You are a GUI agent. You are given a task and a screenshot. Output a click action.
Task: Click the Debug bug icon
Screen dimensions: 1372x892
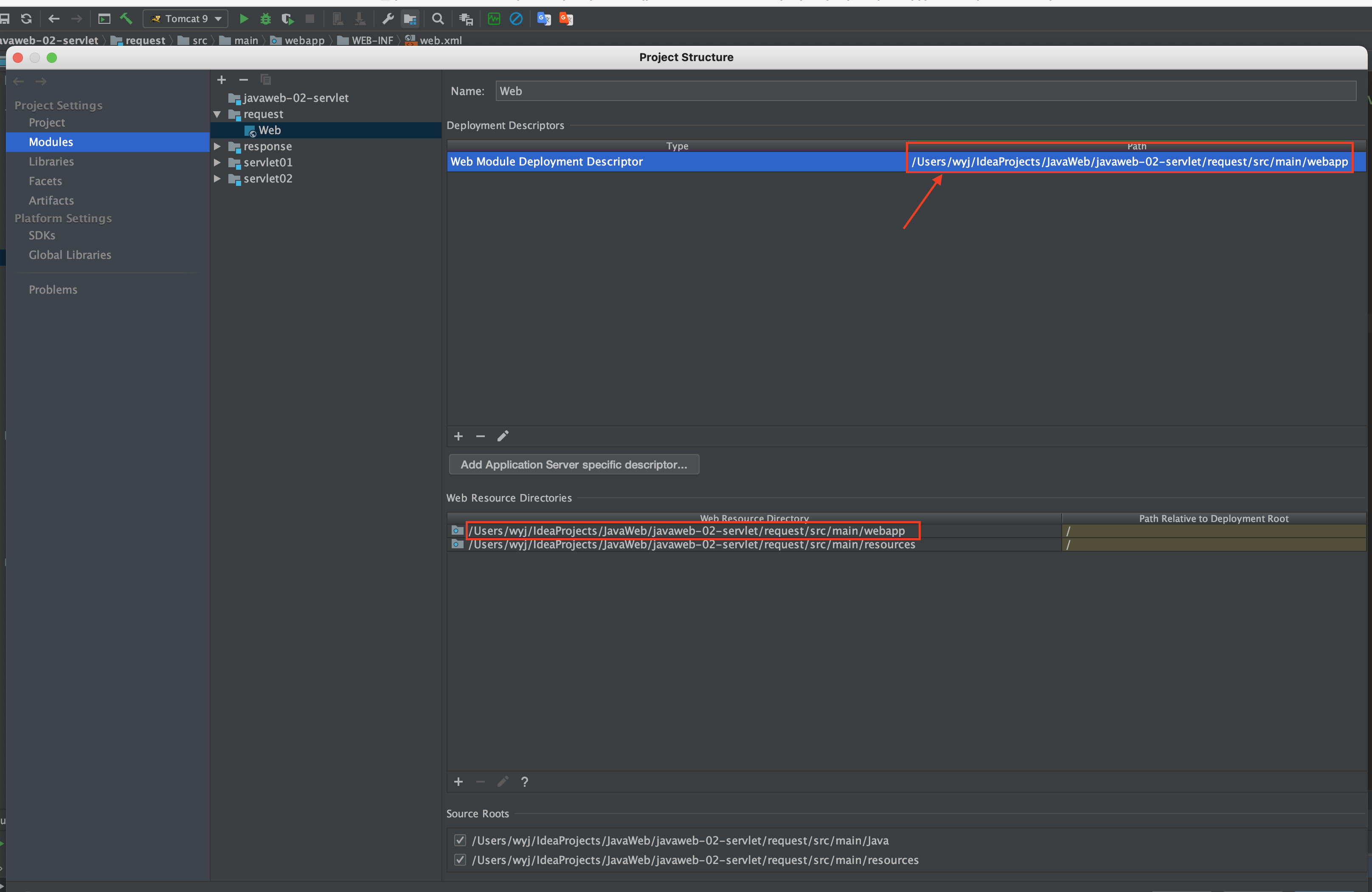[x=265, y=19]
